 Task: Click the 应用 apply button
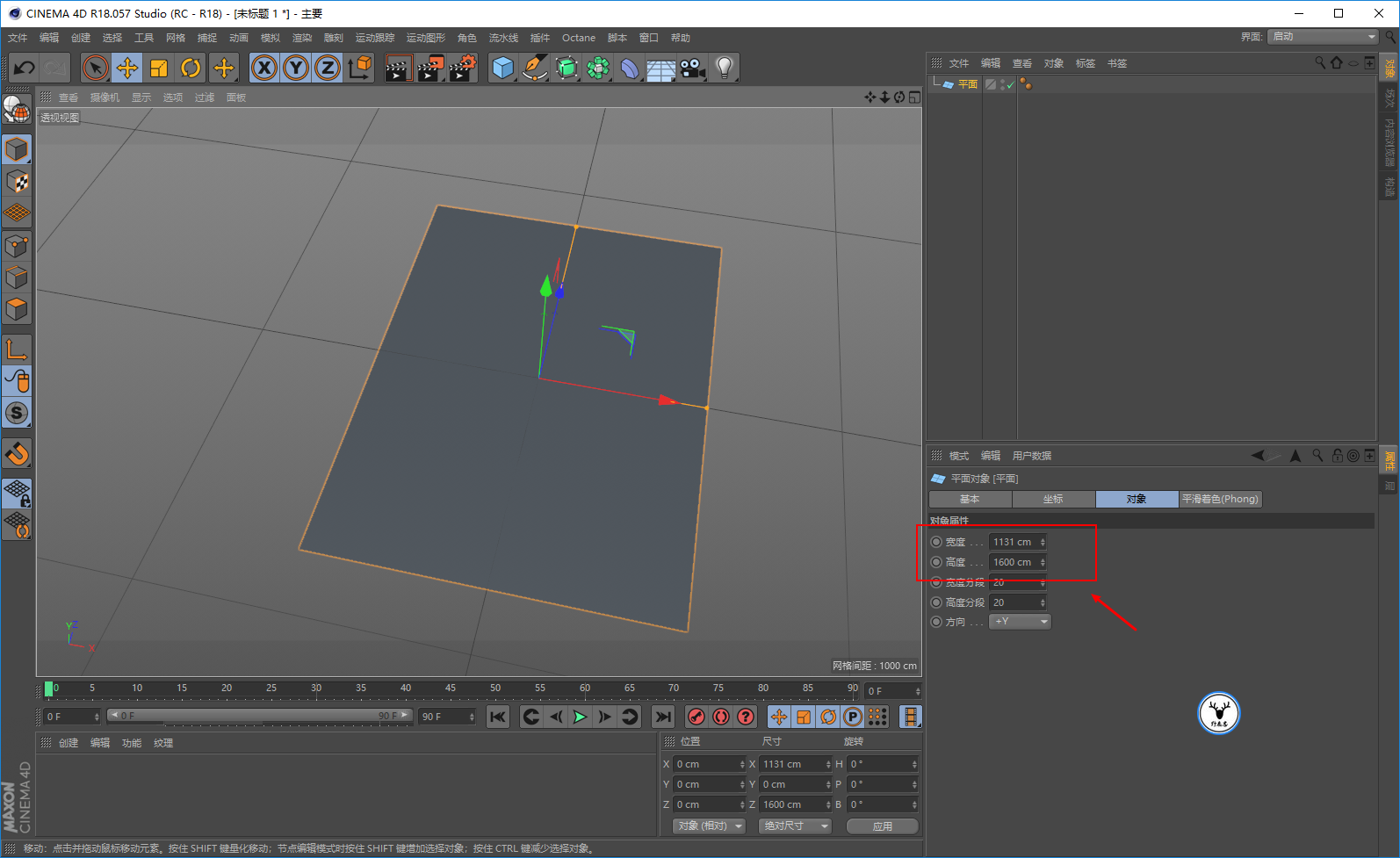pyautogui.click(x=883, y=826)
